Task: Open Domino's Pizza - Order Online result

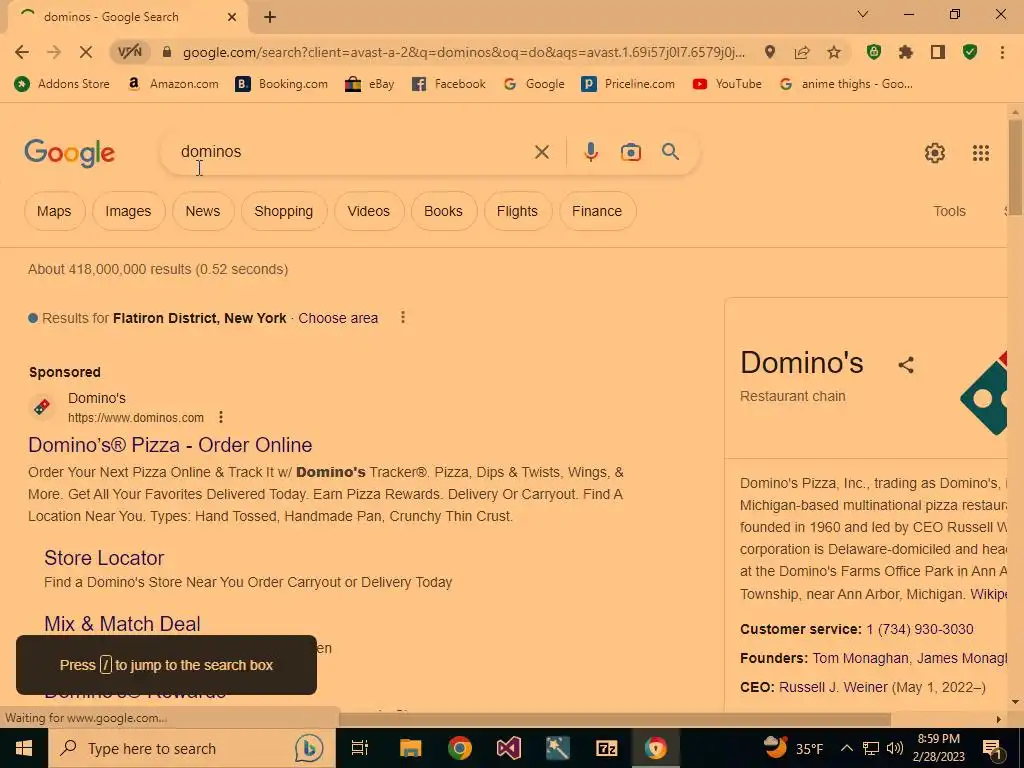Action: click(170, 445)
